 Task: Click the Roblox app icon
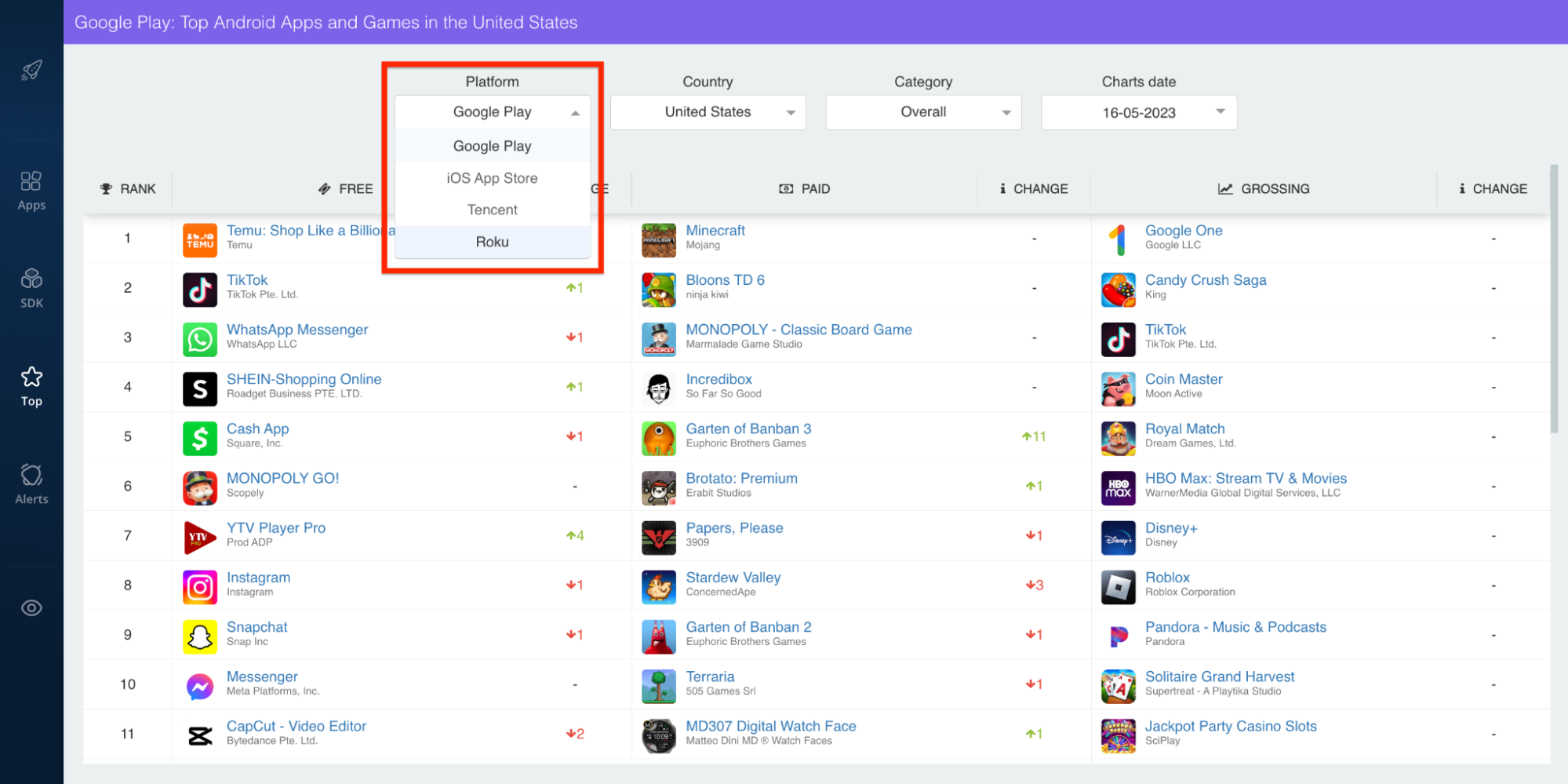1119,587
